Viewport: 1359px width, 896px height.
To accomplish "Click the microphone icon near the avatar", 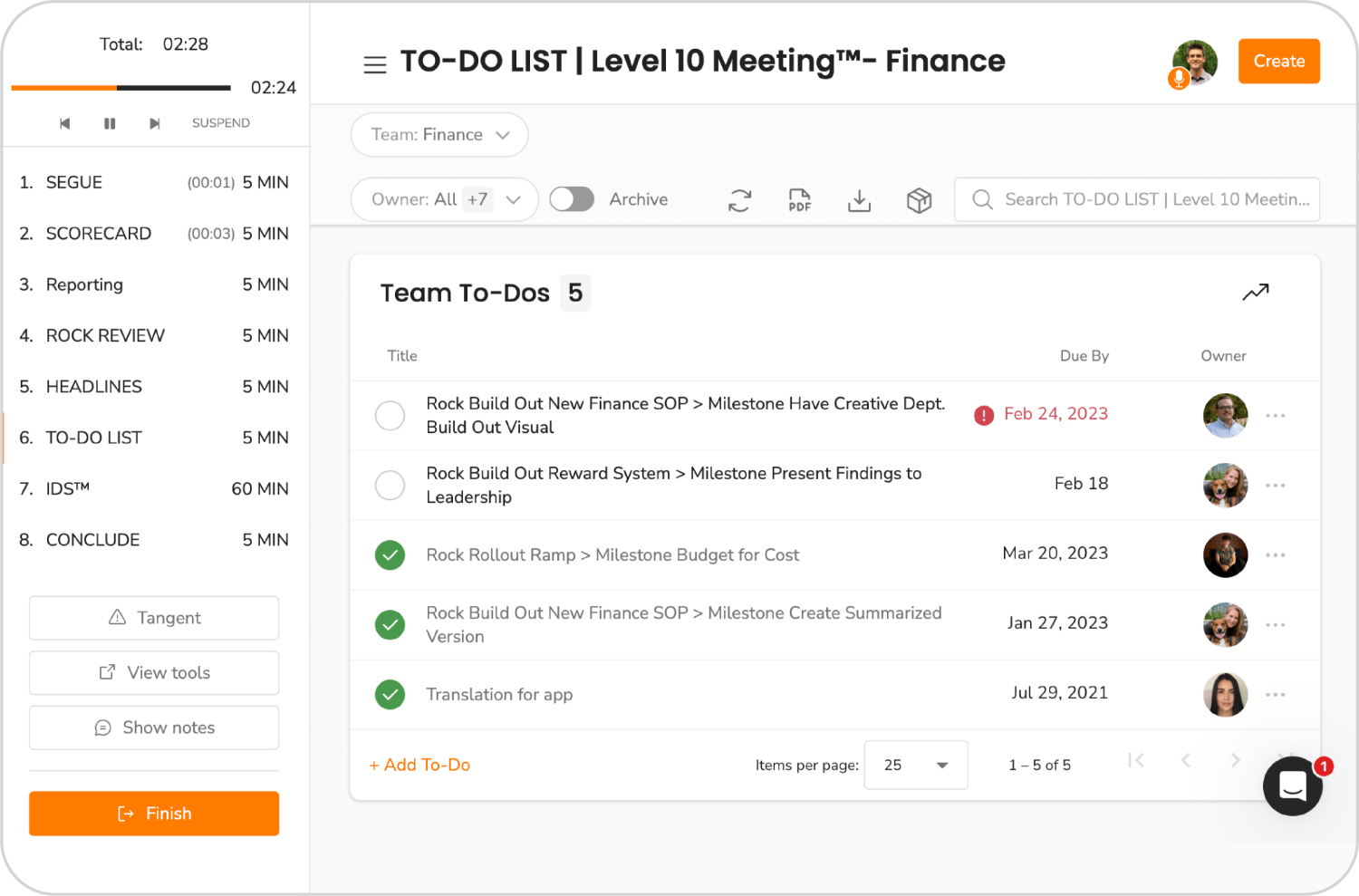I will 1179,79.
